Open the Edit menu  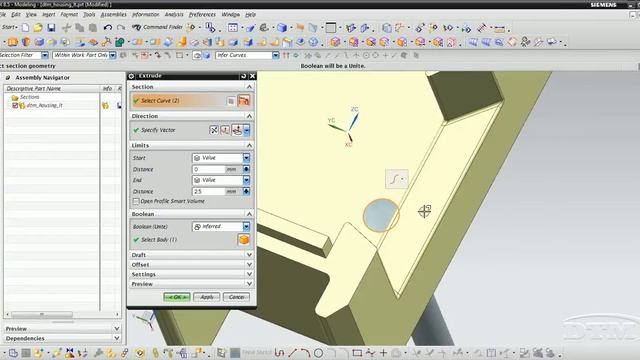(16, 14)
